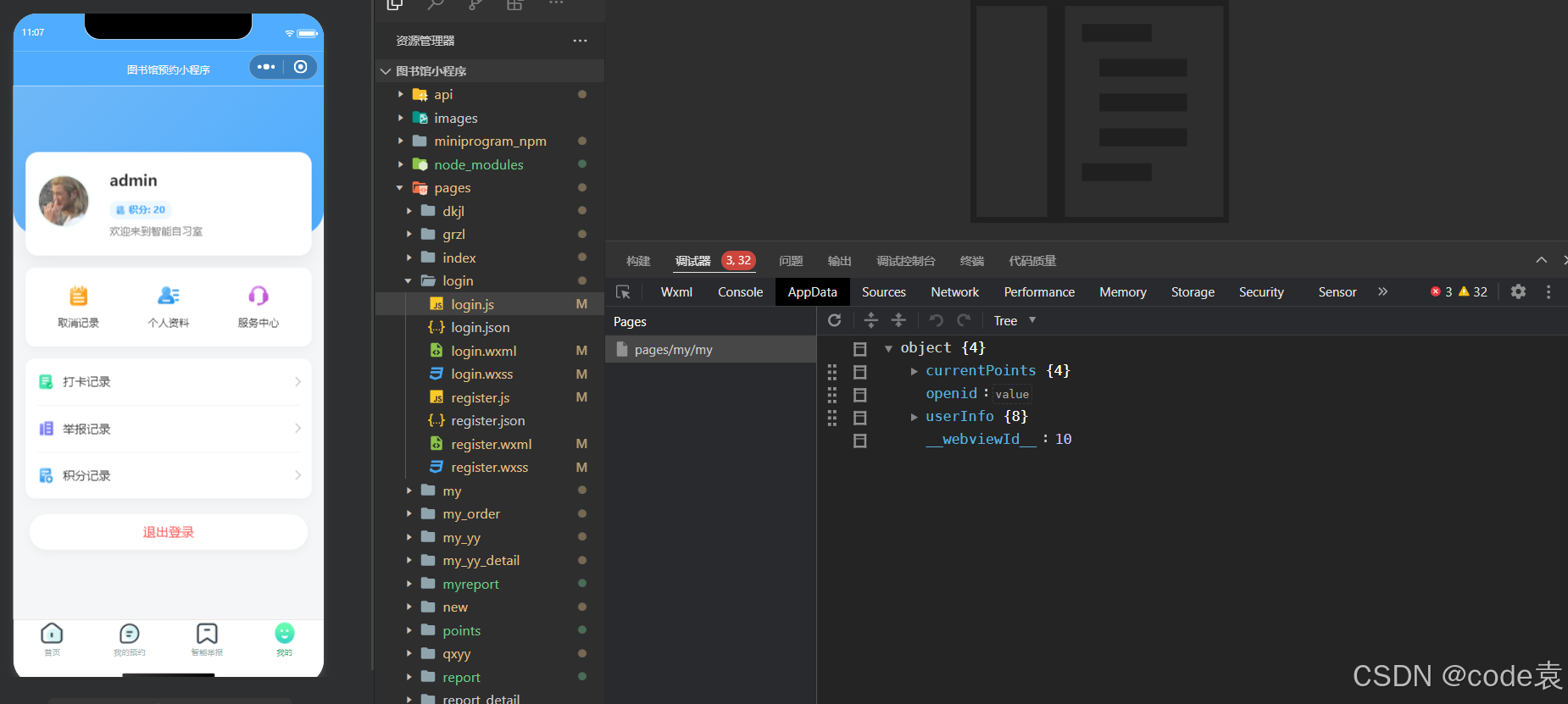Expand the miniprogram_npm folder
The height and width of the screenshot is (704, 1568).
401,141
